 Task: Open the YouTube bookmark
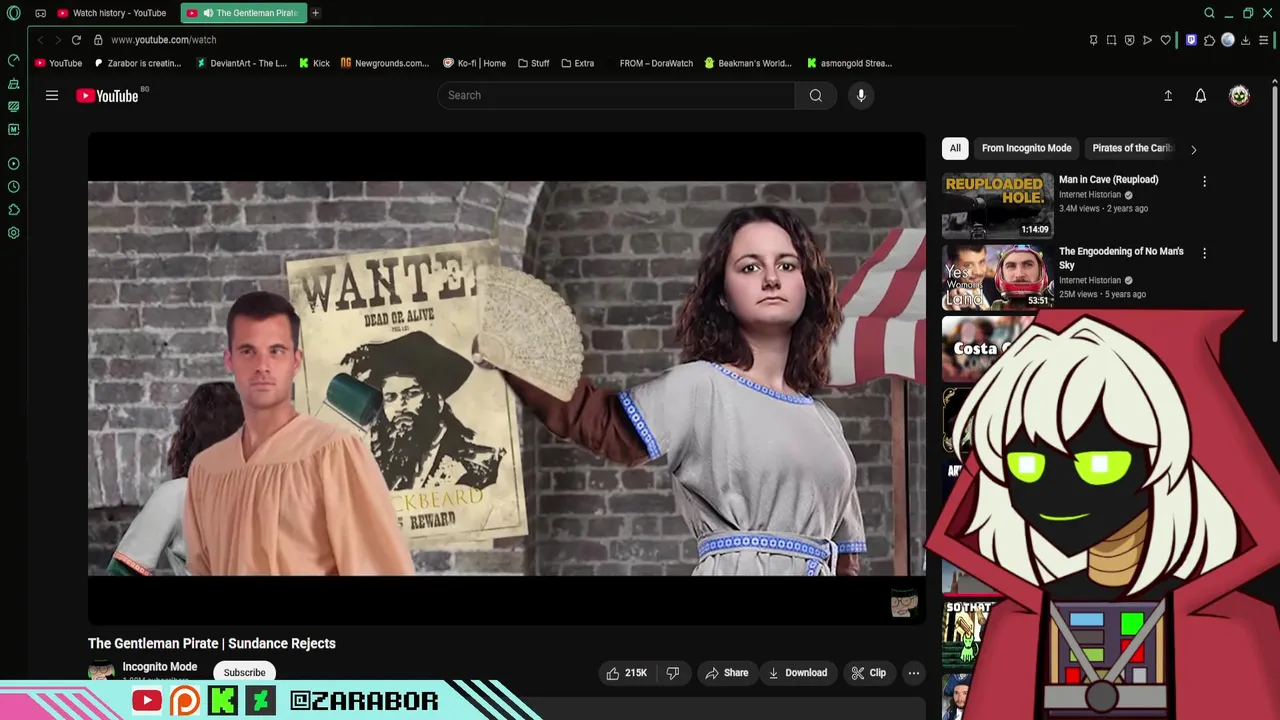[x=58, y=63]
